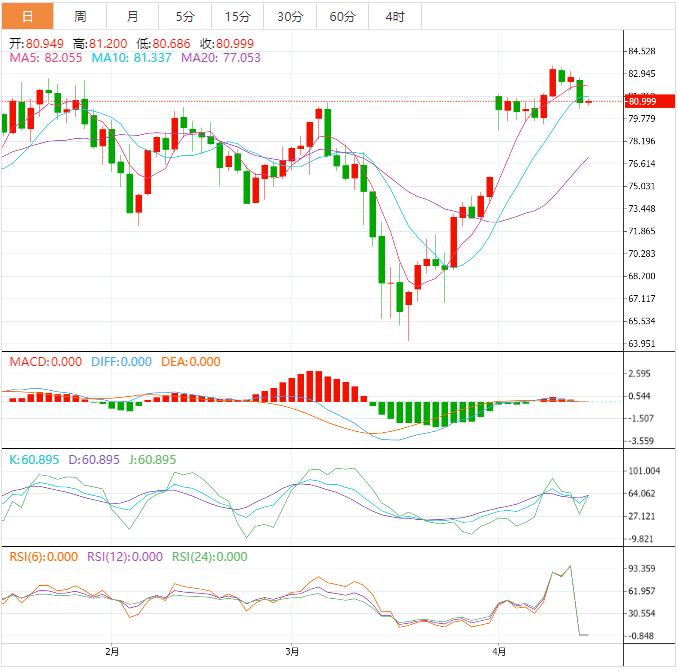
Task: Click the red 80.999 current price tag
Action: [641, 101]
